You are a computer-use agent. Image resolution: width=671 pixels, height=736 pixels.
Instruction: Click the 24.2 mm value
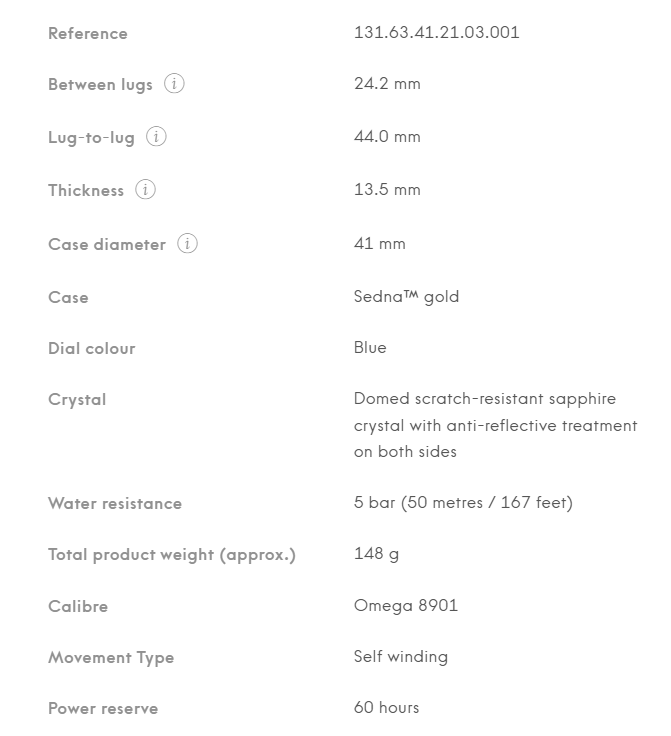click(387, 84)
